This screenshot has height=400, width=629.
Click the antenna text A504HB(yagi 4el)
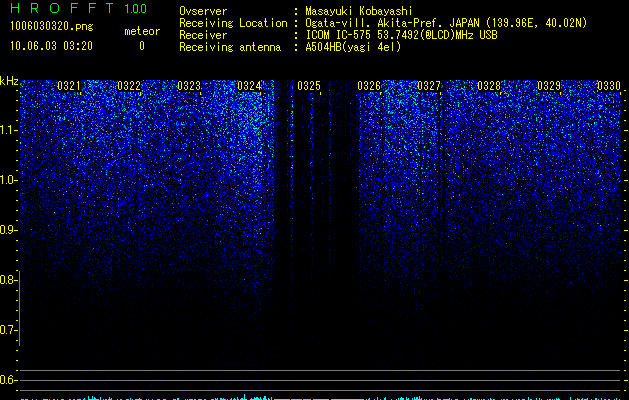click(x=353, y=47)
